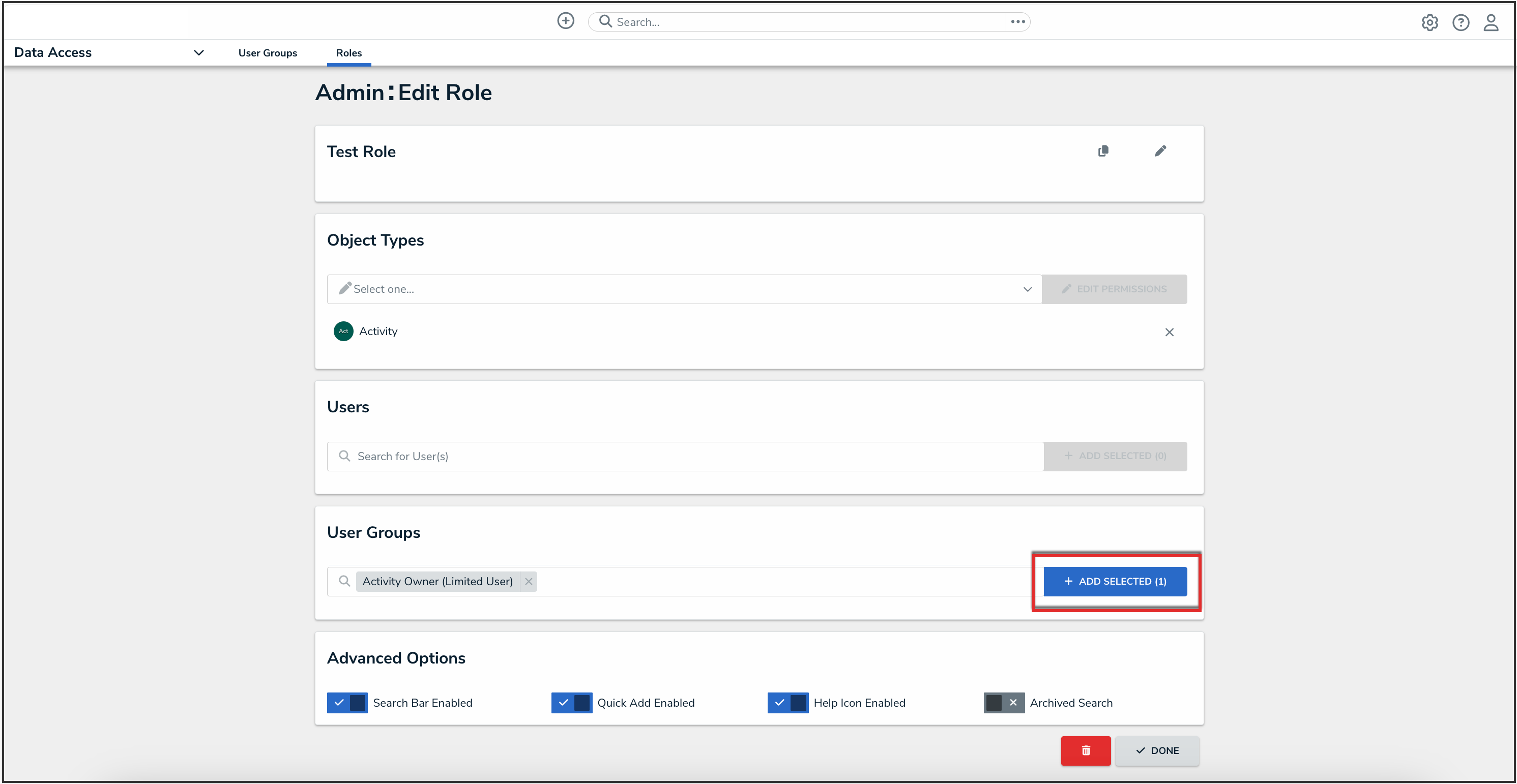Switch to the User Groups tab

268,53
